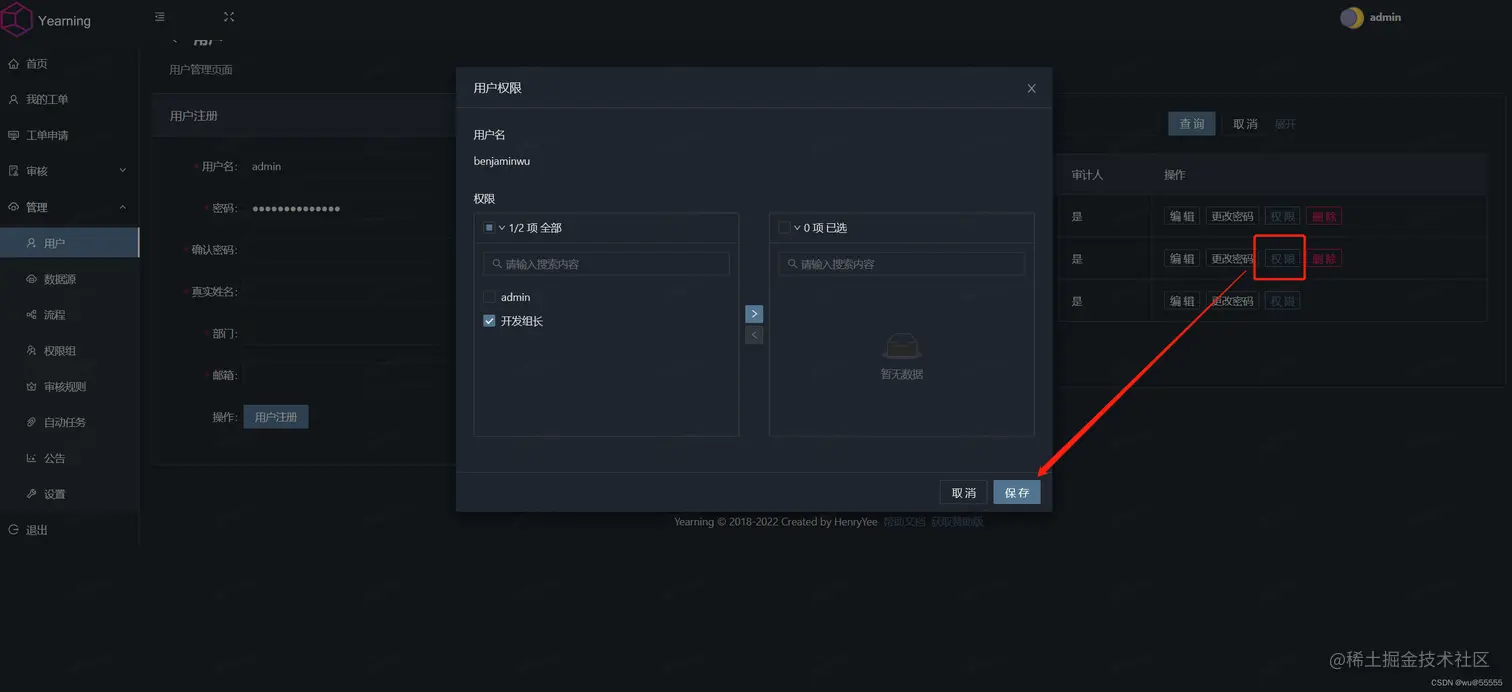
Task: Click the 用户注册 submit button
Action: pyautogui.click(x=276, y=417)
